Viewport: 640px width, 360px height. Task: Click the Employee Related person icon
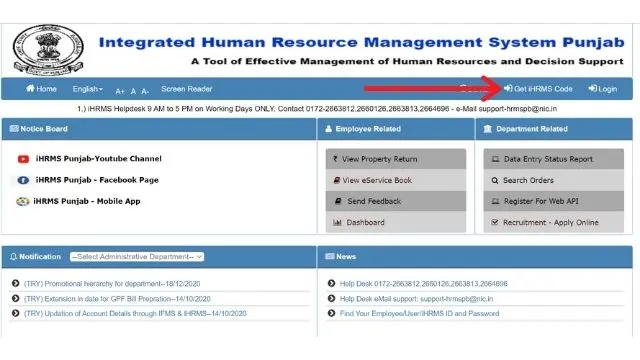coord(328,129)
